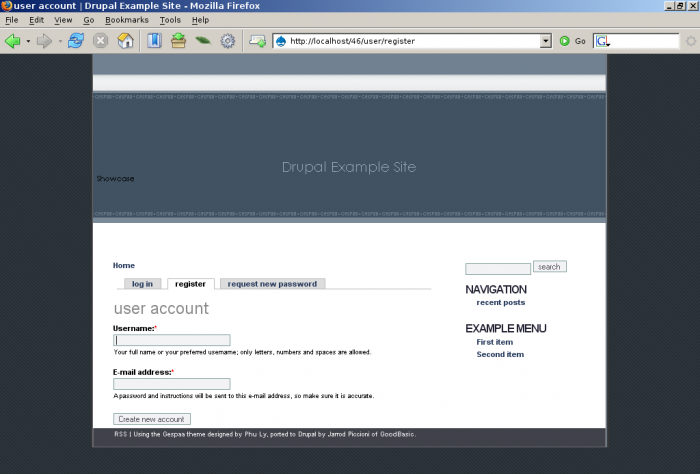Click the EXAMPLE MENU block heading
Screen dimensions: 700x474
point(506,328)
